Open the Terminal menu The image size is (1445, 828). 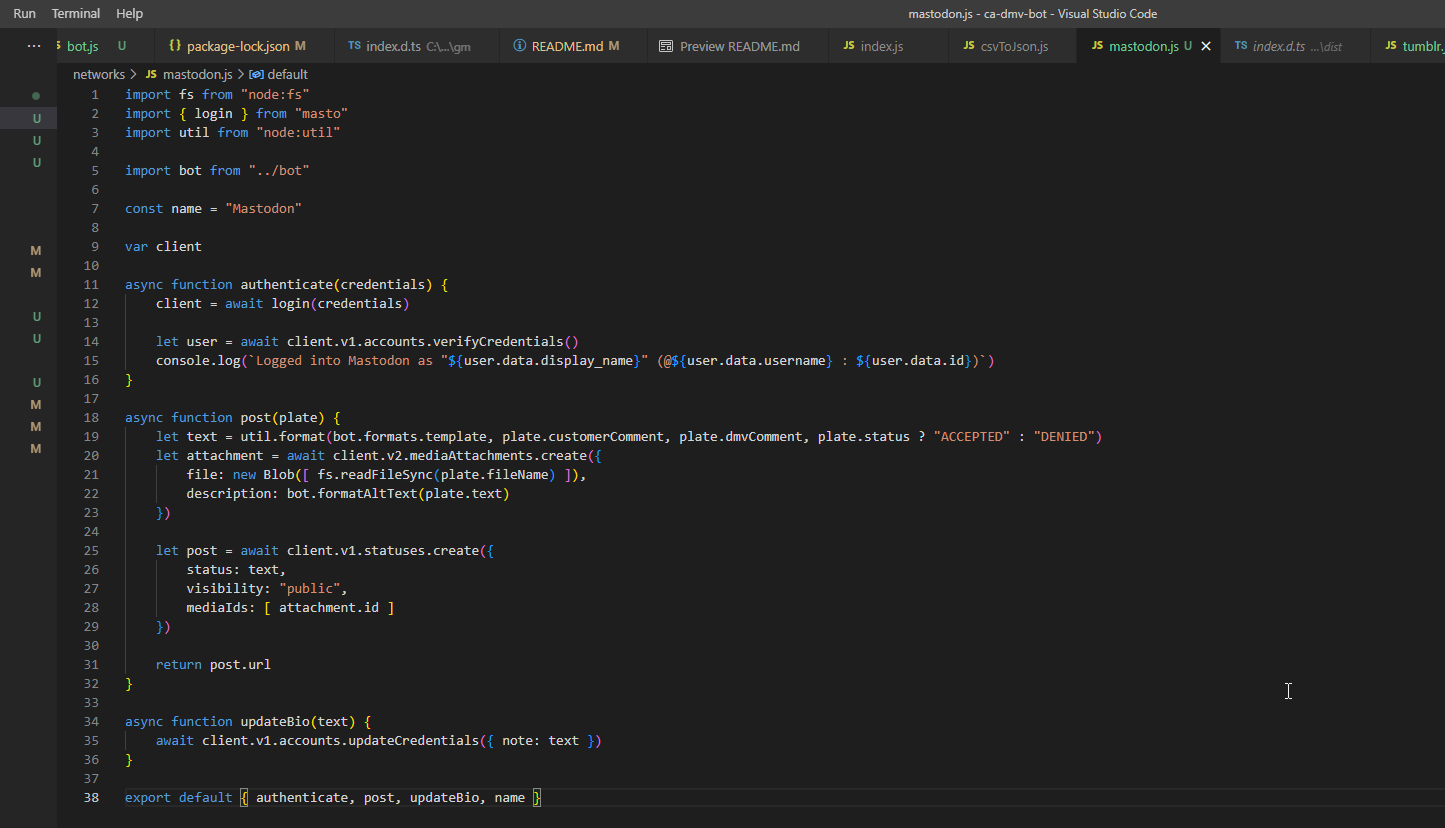tap(76, 14)
